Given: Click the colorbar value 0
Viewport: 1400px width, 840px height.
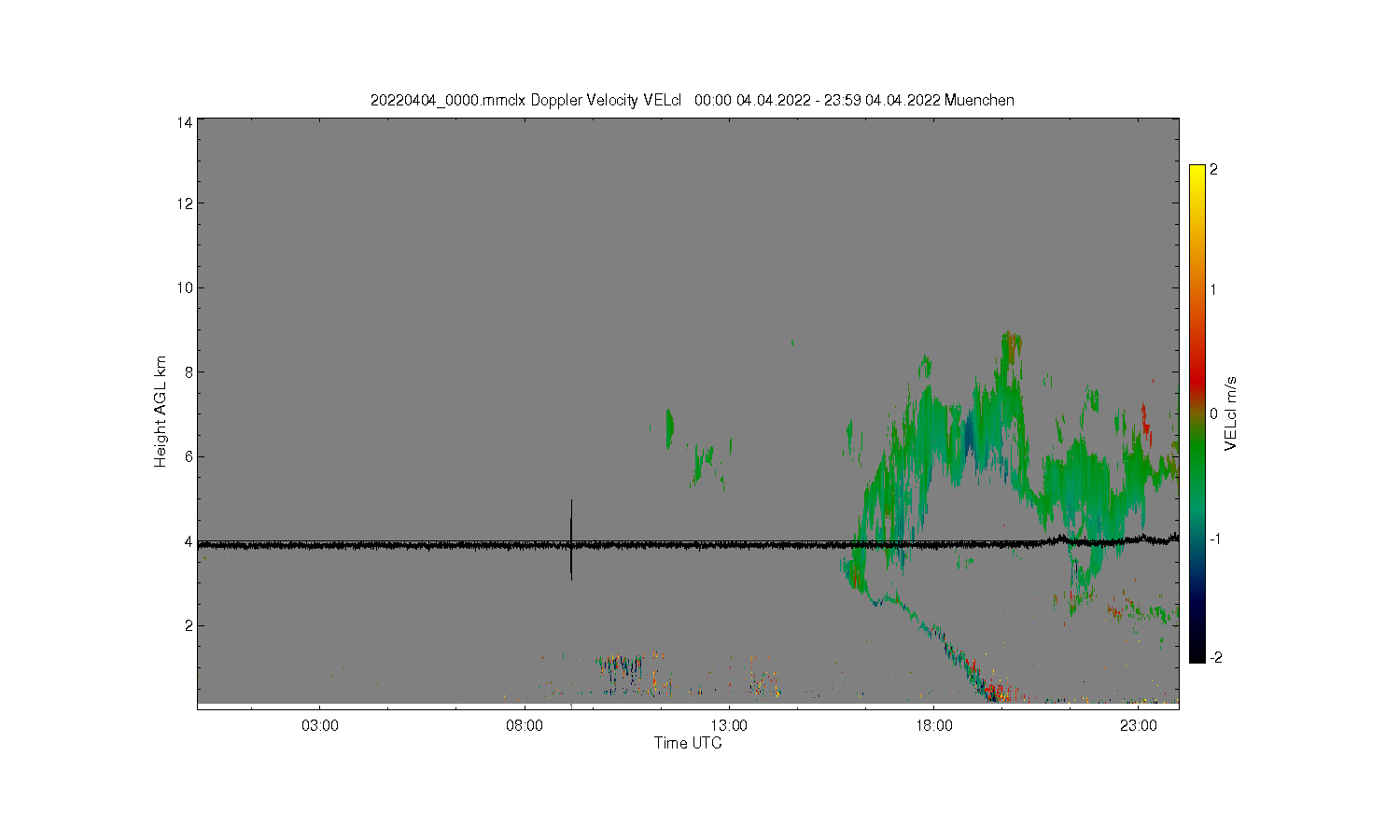Looking at the screenshot, I should coord(1213,413).
